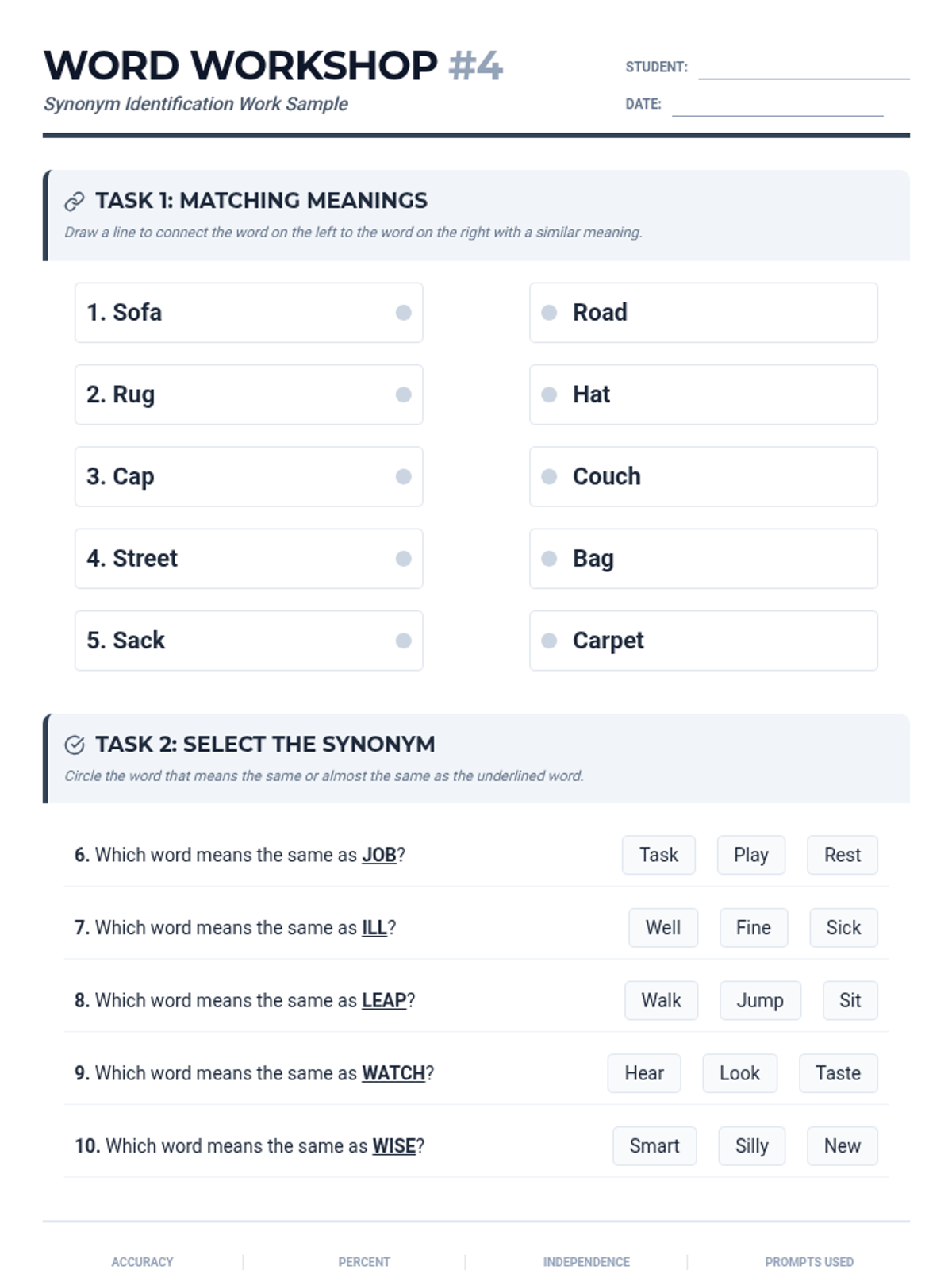
Task: Pick Jump as the synonym for LEAP
Action: coord(760,1000)
